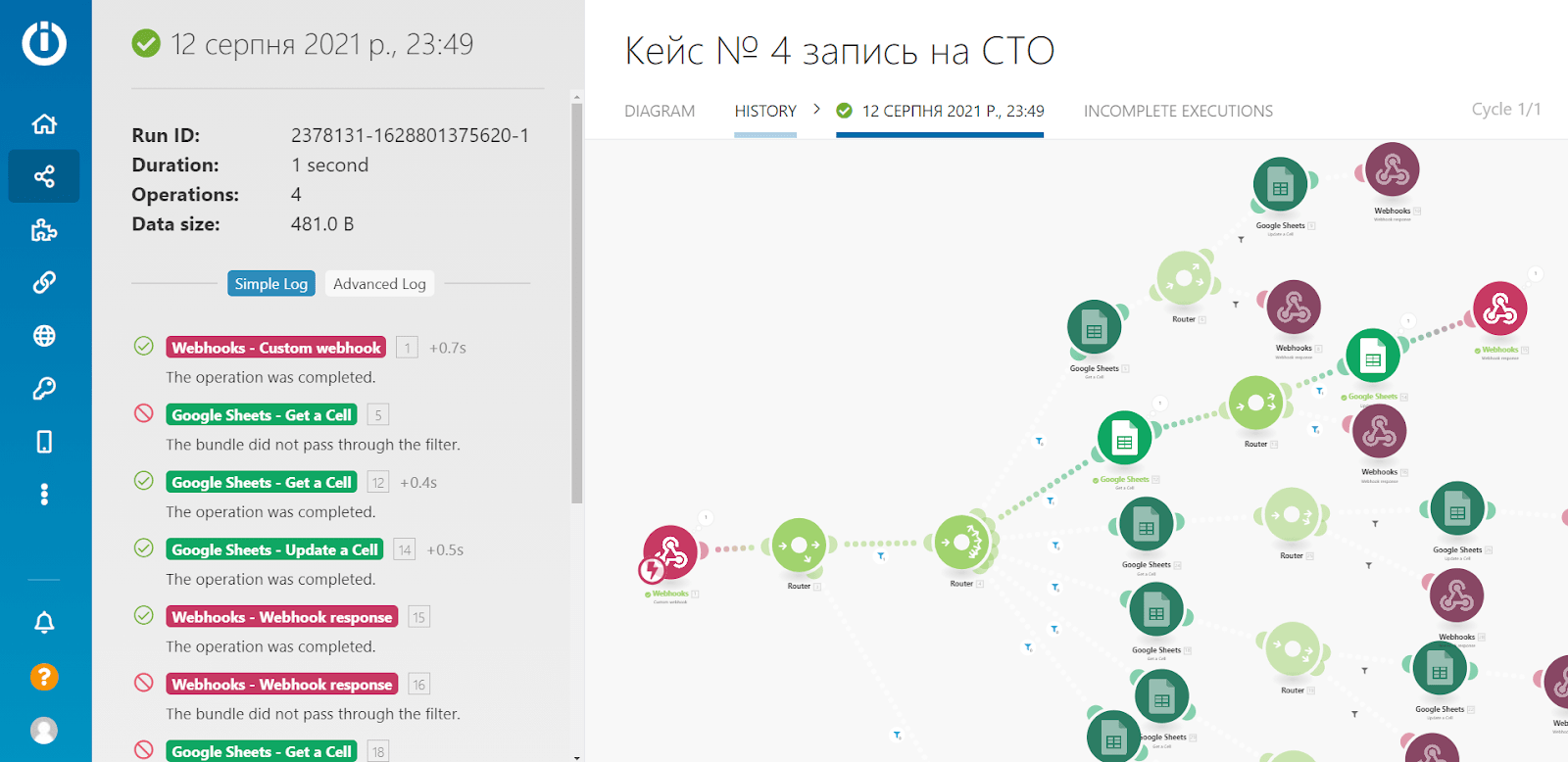Click the Run ID value 2378131-1628801375620-1

[410, 135]
